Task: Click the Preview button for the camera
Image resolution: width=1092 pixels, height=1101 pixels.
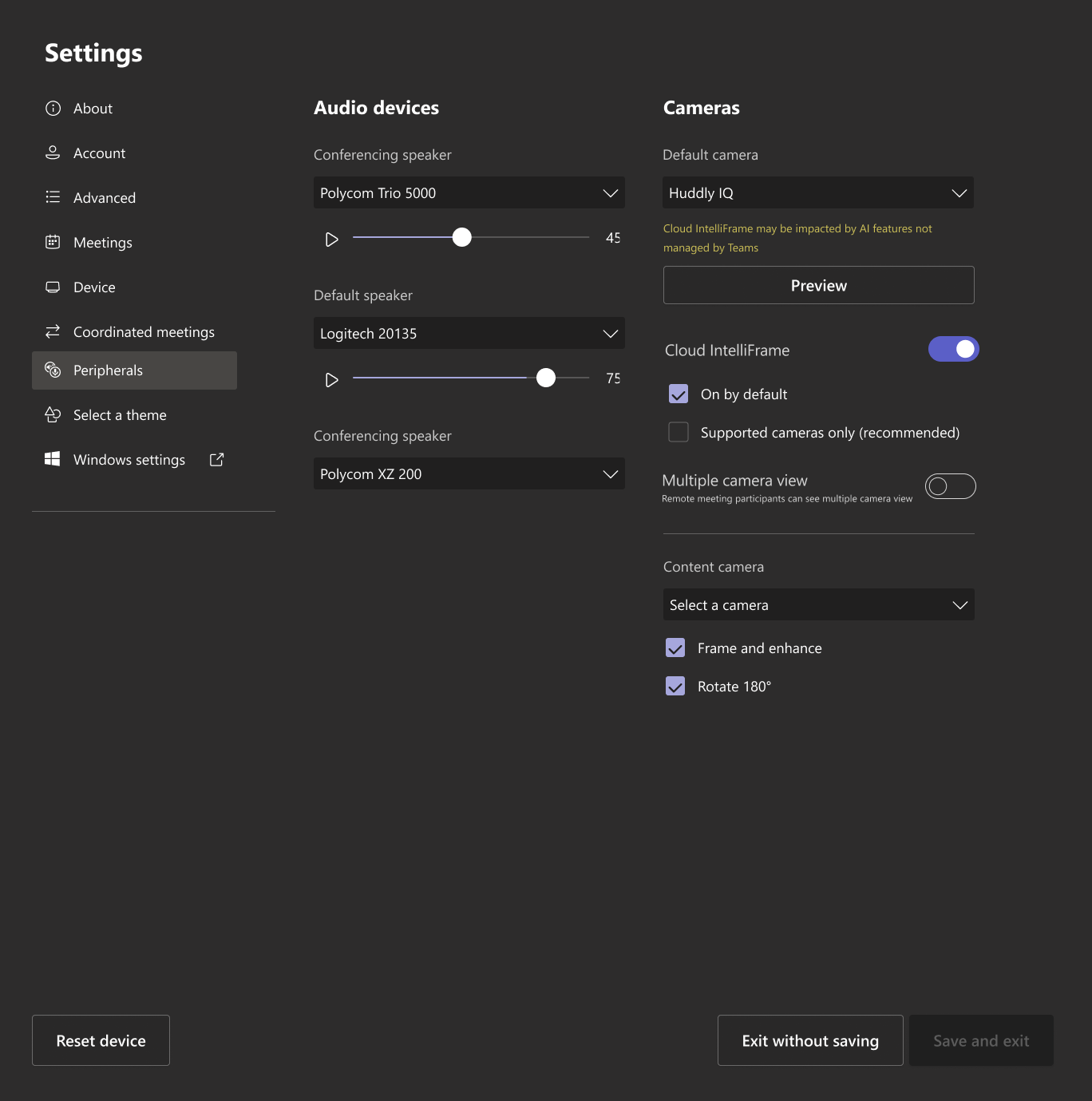Action: [x=817, y=284]
